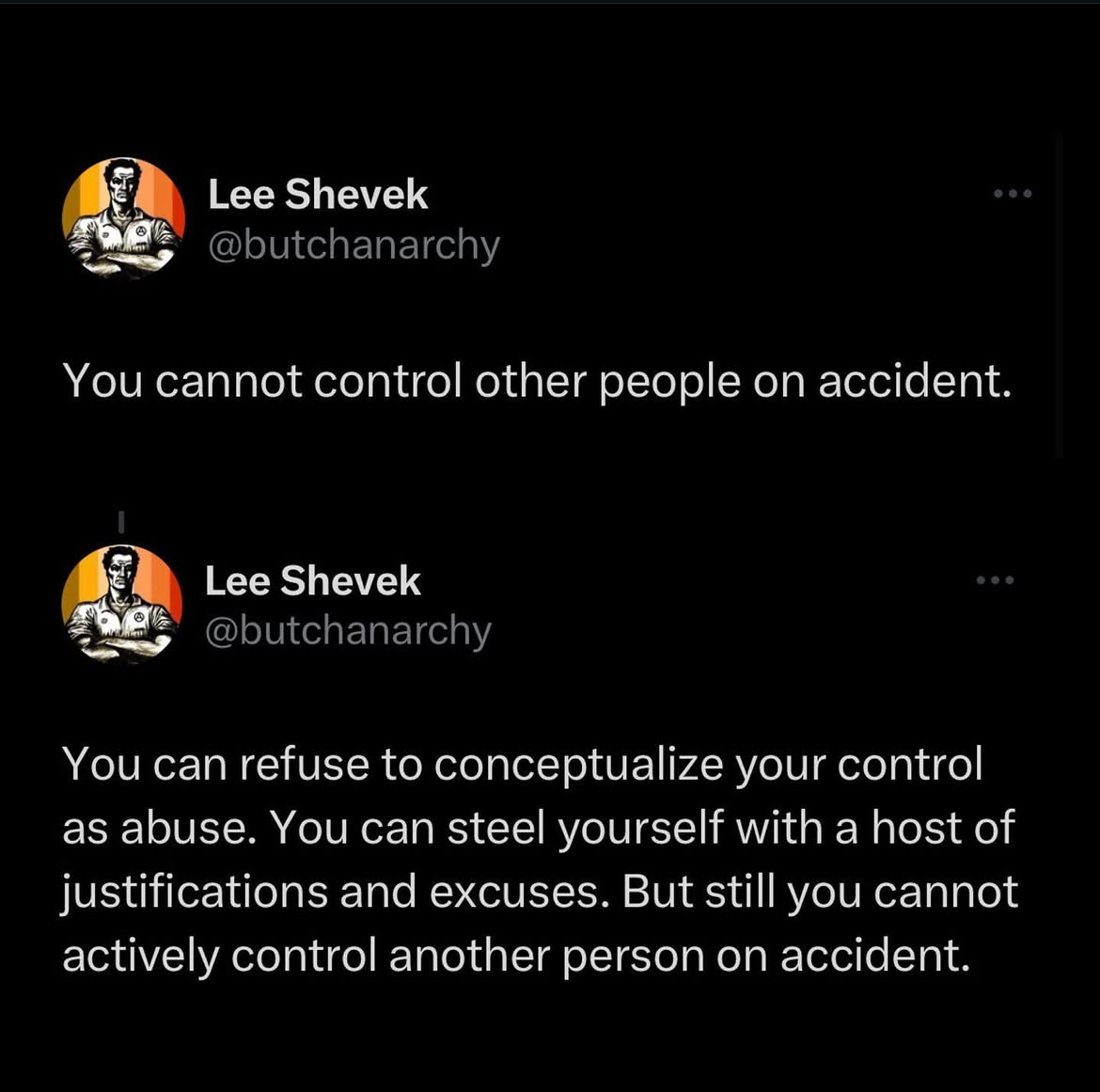1100x1092 pixels.
Task: Click Lee Shevek display name in first tweet
Action: [318, 195]
